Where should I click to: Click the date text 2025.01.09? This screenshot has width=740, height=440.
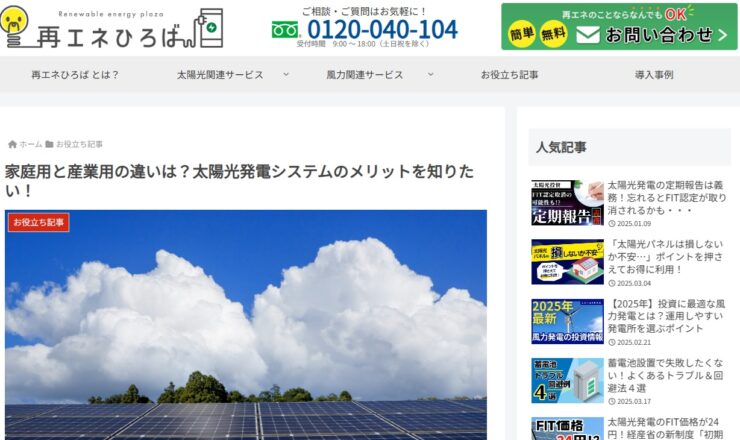634,224
